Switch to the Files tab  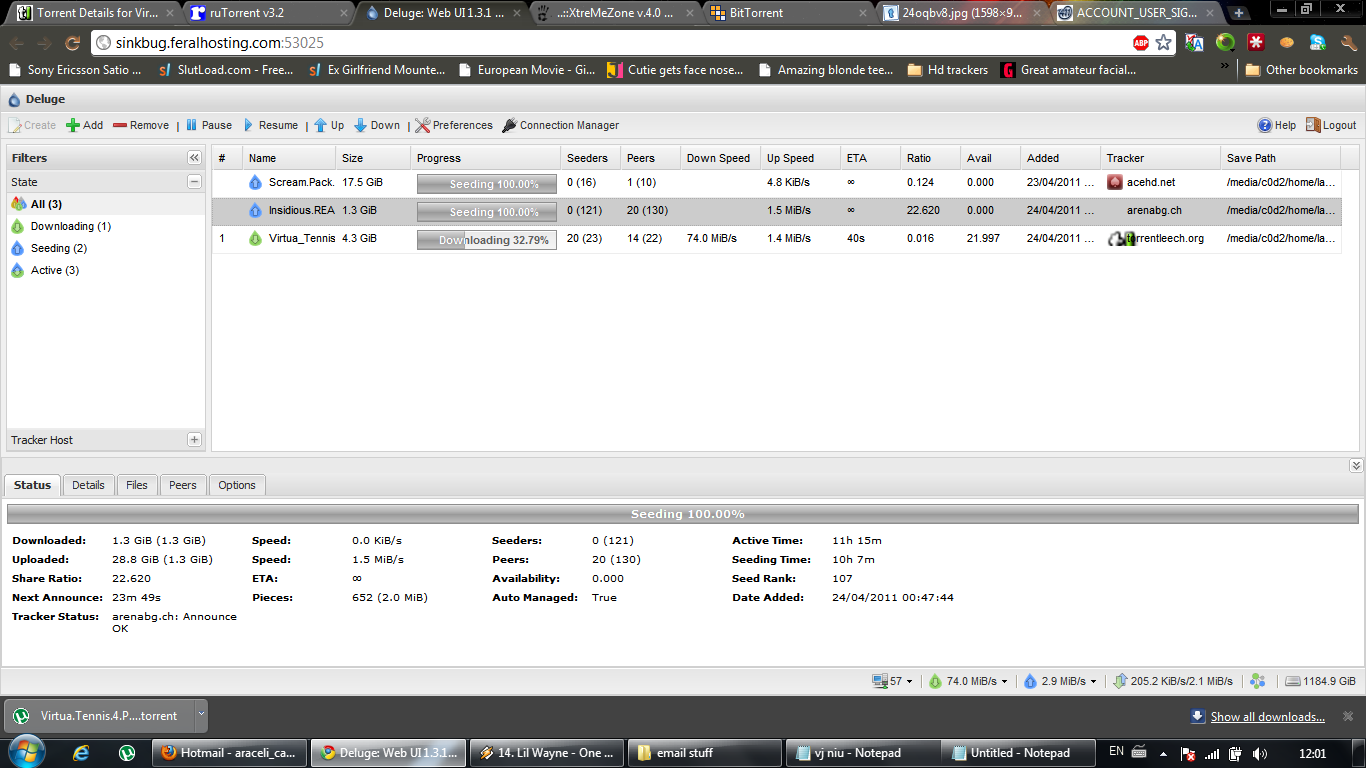[x=137, y=485]
